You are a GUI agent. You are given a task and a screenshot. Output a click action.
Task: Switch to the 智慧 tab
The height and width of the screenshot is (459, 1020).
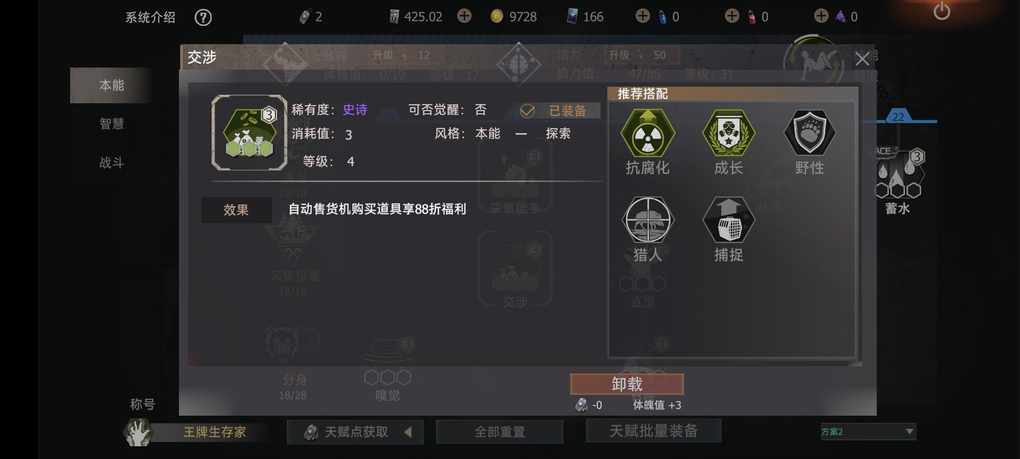coord(111,124)
